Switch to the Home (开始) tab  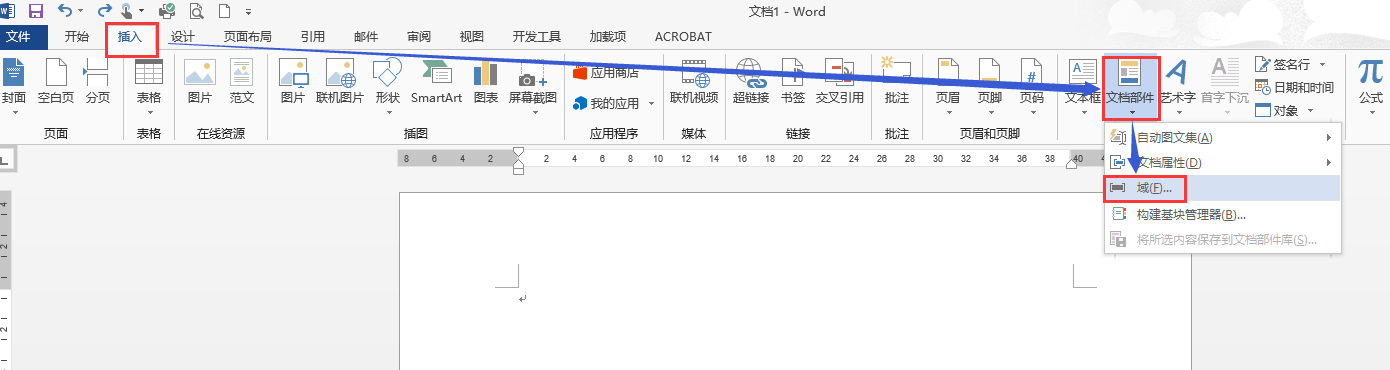pos(76,37)
